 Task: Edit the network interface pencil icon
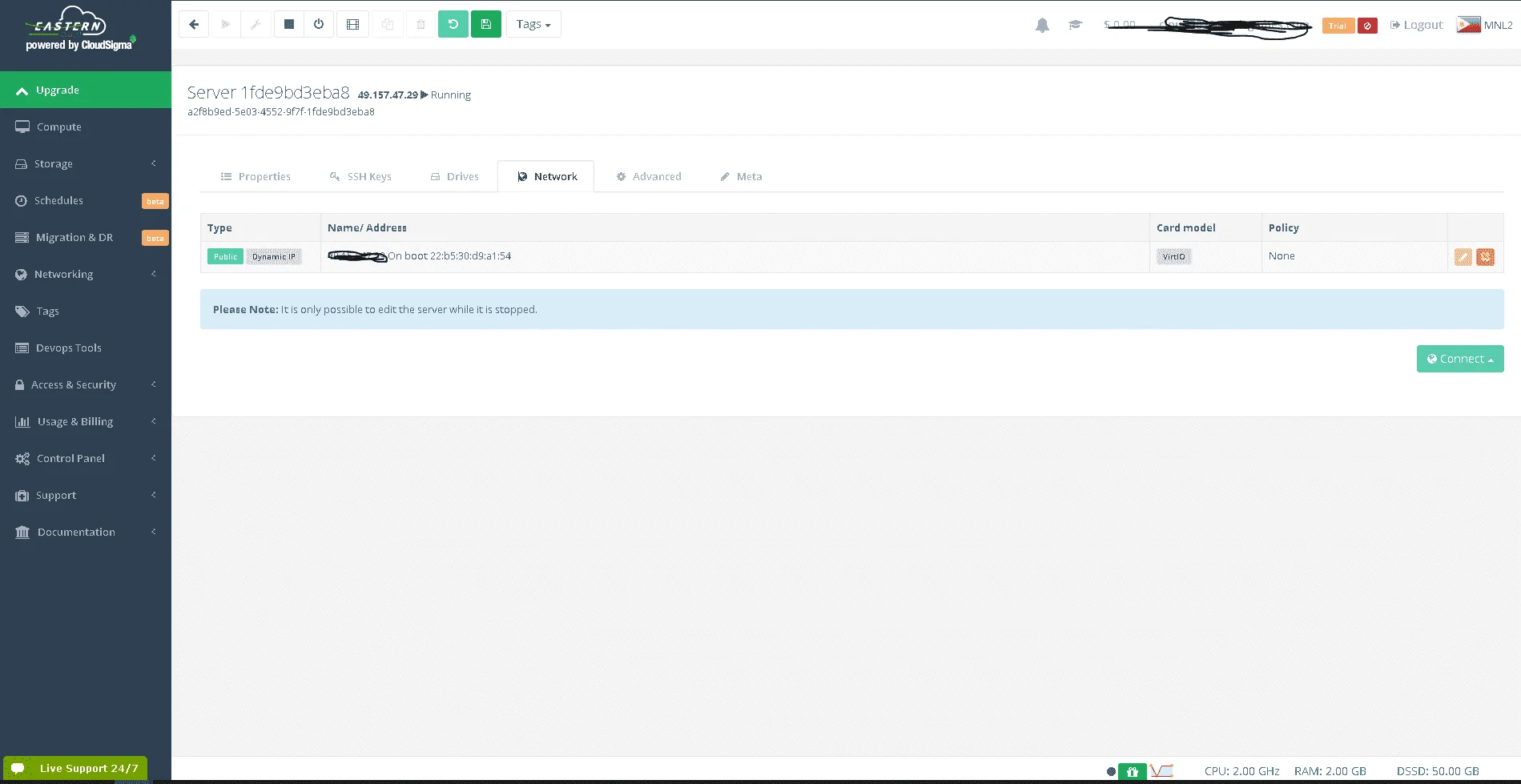tap(1463, 257)
